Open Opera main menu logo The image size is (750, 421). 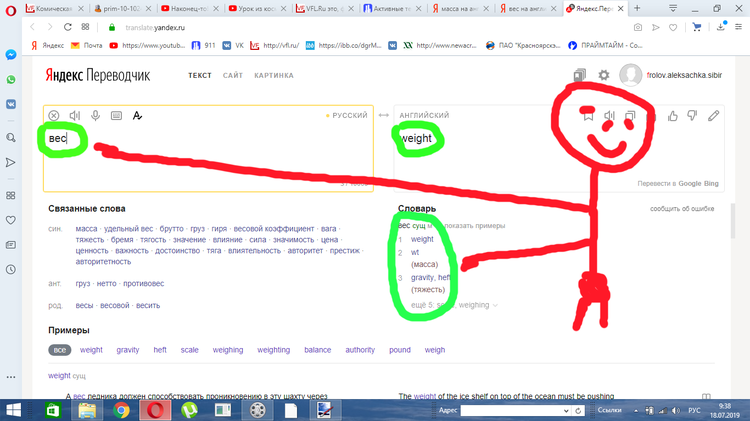[x=11, y=11]
